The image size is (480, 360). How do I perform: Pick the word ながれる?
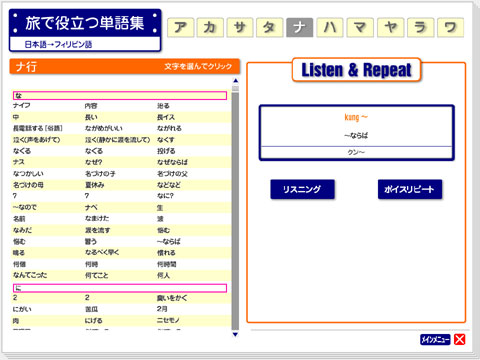[169, 128]
